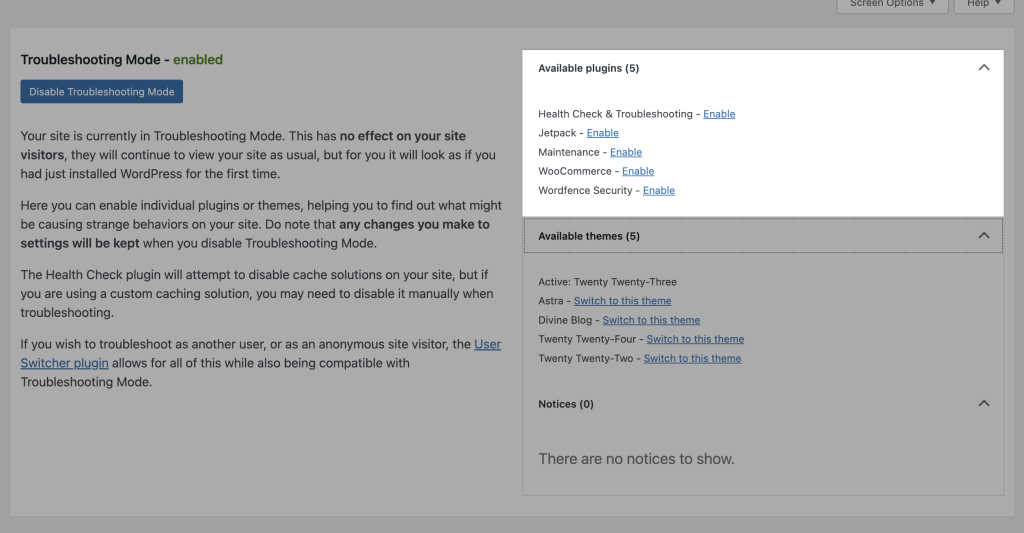Collapse the Available plugins panel
Image resolution: width=1024 pixels, height=533 pixels.
[x=983, y=68]
